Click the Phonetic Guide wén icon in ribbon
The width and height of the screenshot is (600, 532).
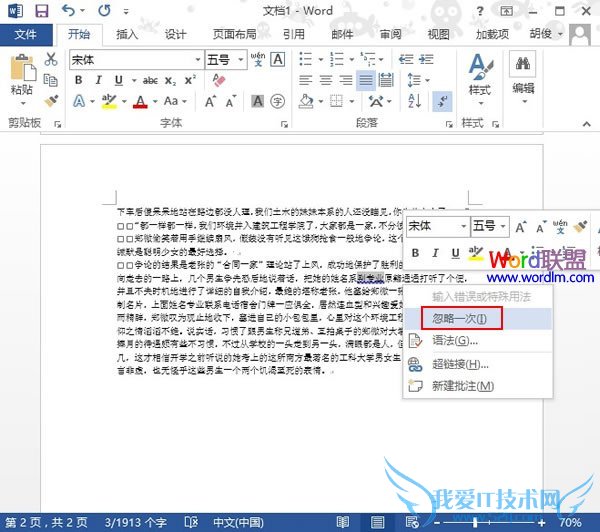(258, 60)
